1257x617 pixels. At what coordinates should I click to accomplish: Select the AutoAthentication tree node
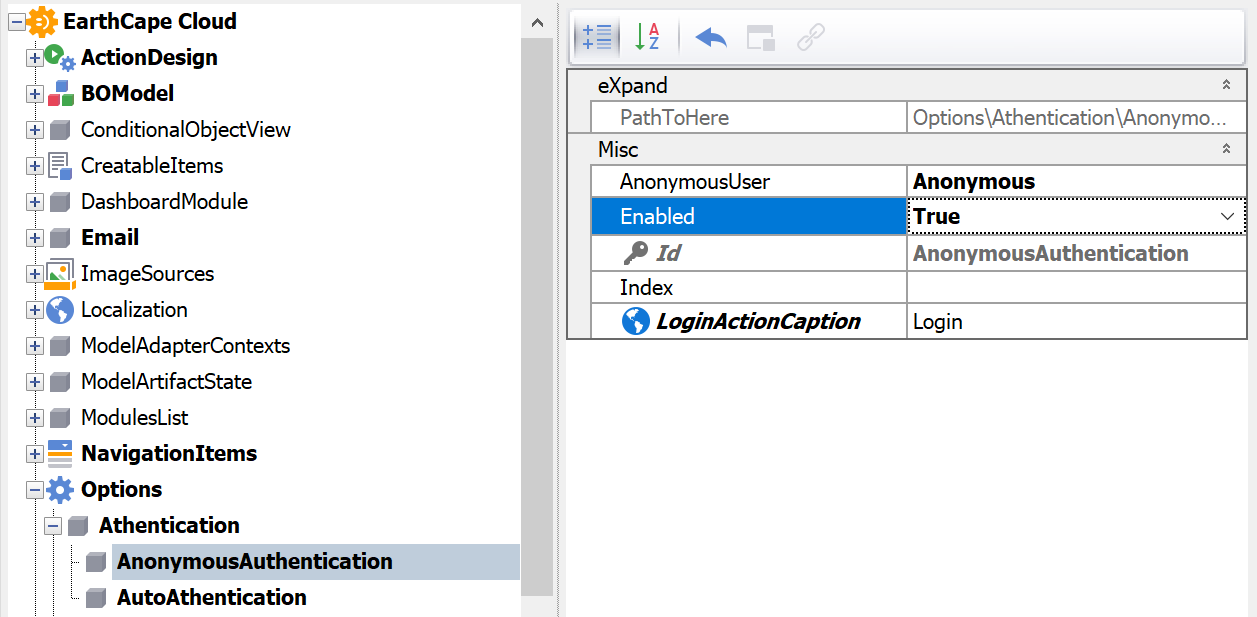[212, 598]
